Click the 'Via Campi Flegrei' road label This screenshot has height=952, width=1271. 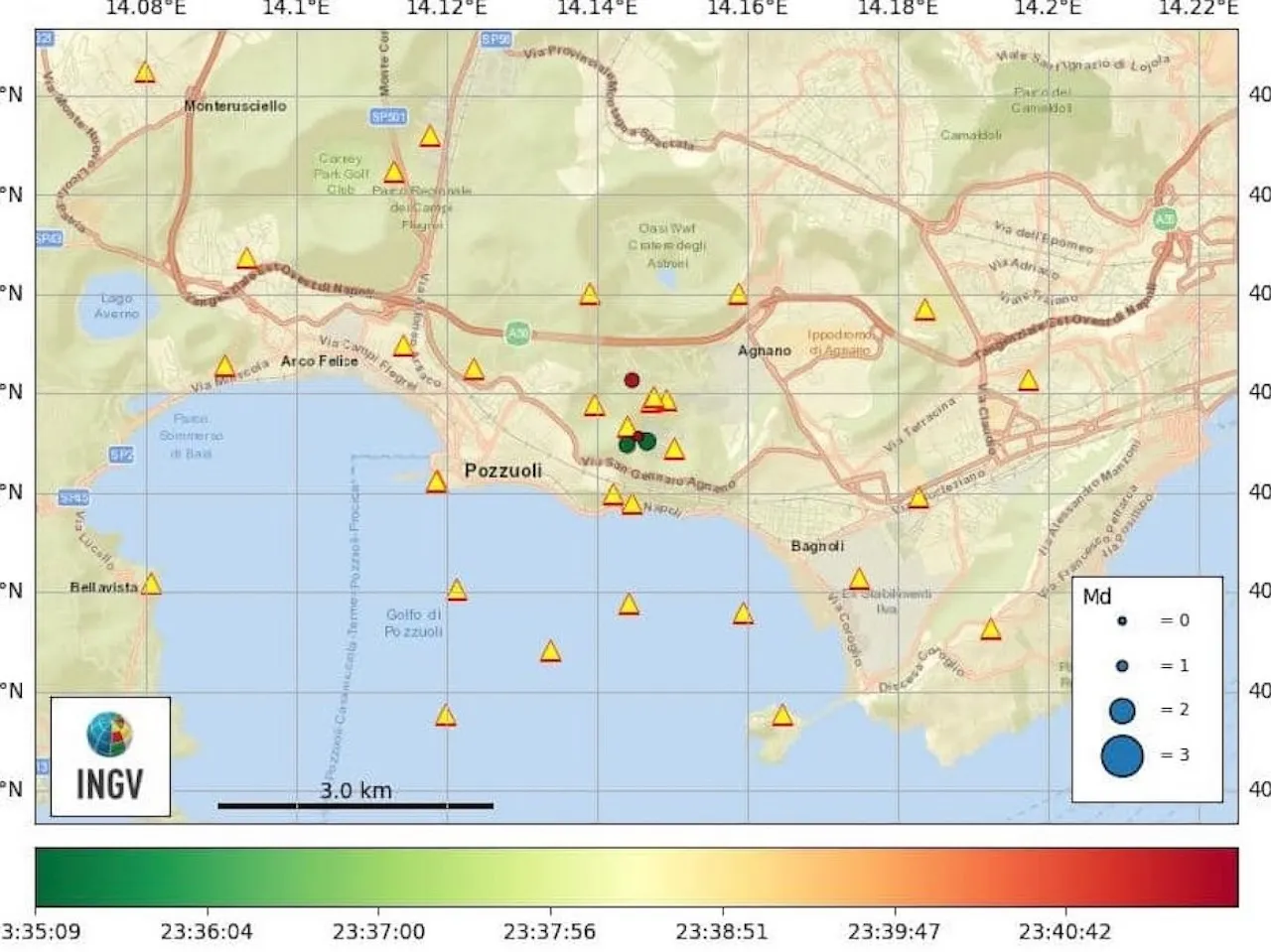366,361
